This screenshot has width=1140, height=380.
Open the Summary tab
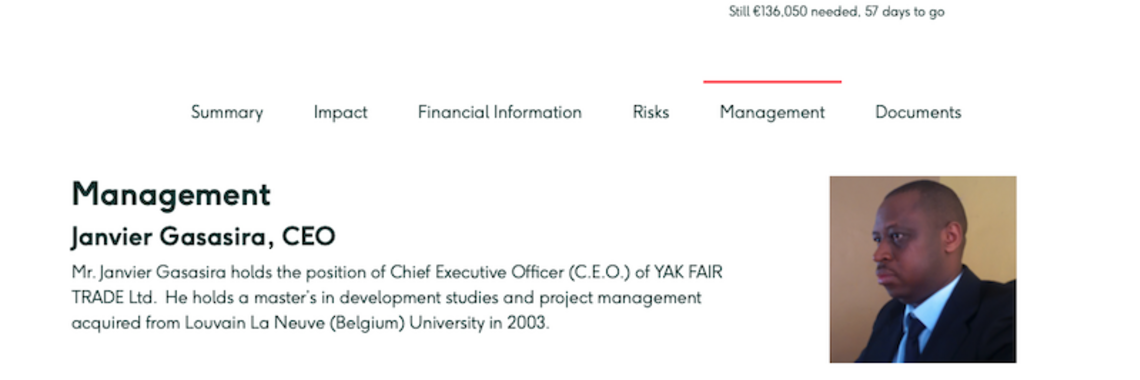(x=227, y=113)
